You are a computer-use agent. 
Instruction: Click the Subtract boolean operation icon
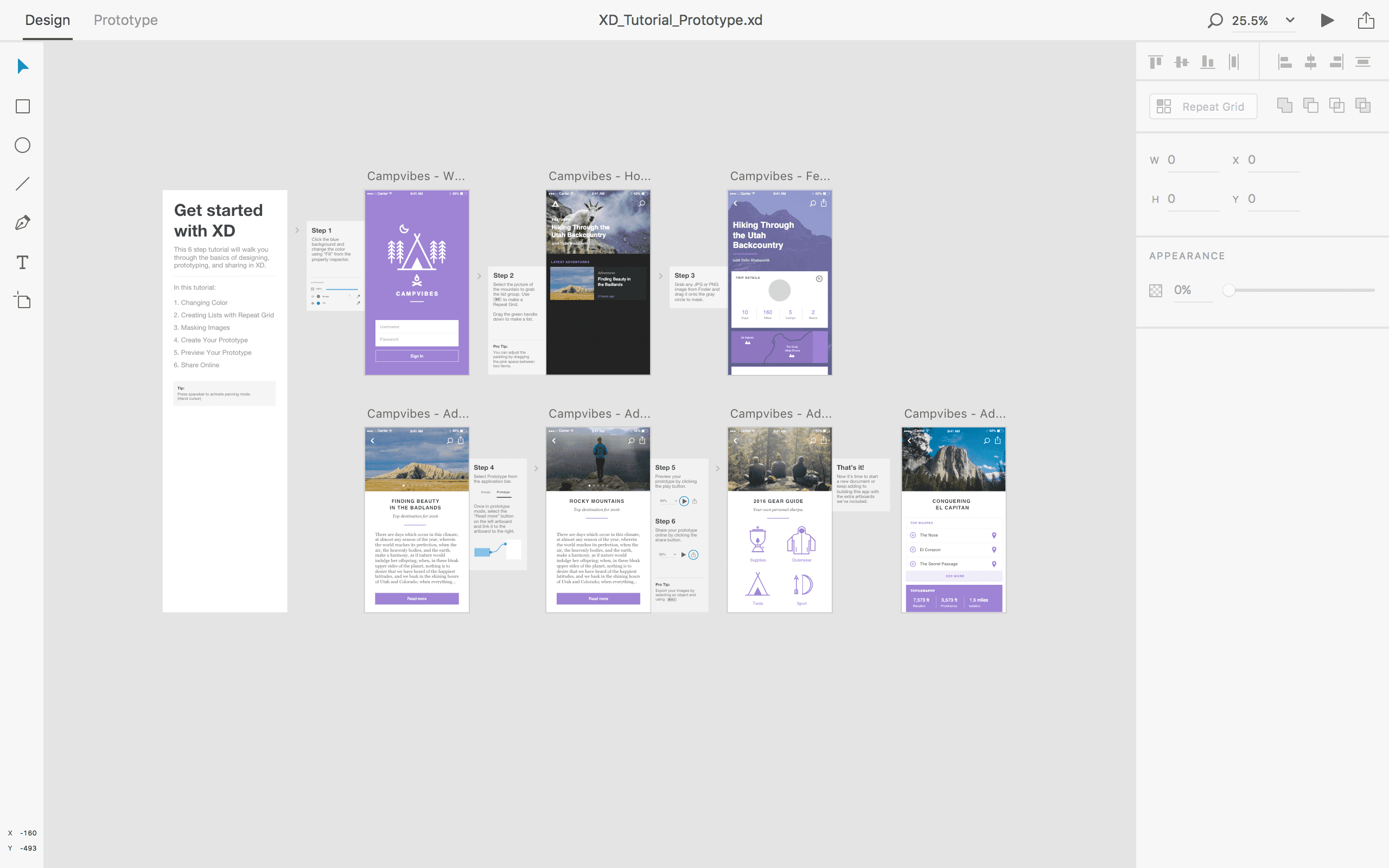tap(1311, 105)
